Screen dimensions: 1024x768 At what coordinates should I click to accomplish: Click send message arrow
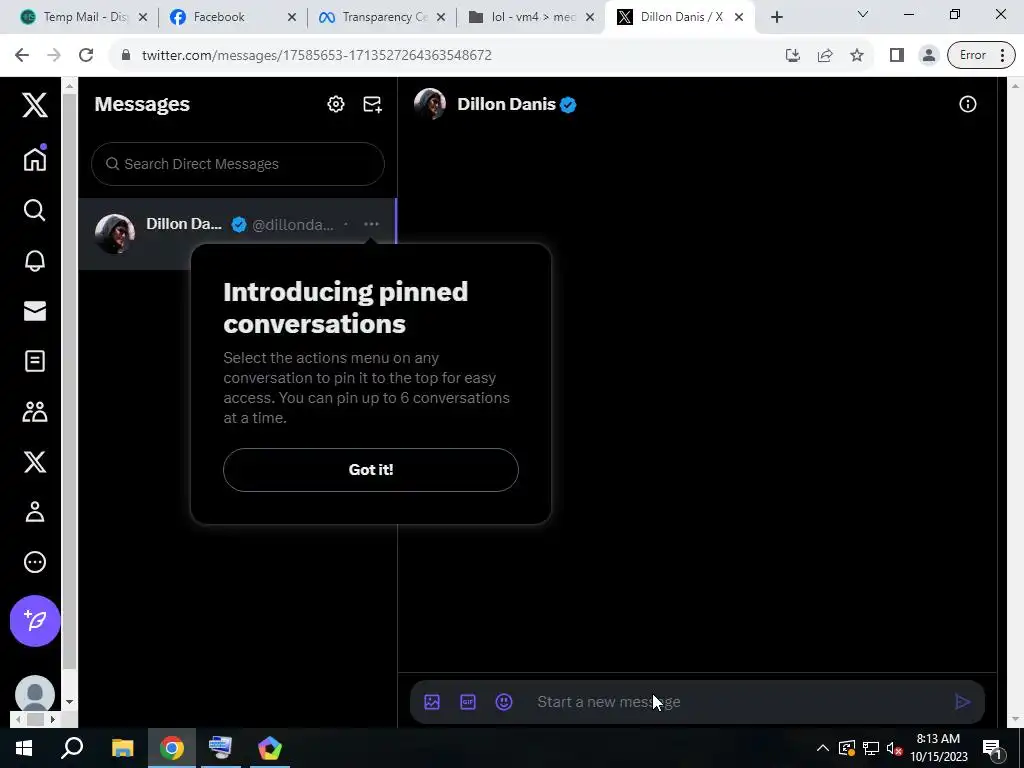[x=963, y=702]
